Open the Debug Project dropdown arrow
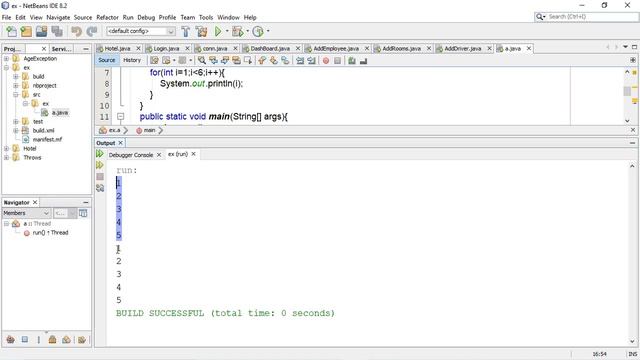 tap(247, 31)
